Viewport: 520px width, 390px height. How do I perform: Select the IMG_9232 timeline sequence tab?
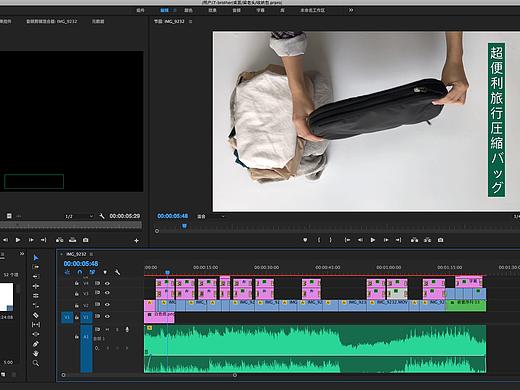click(x=76, y=254)
